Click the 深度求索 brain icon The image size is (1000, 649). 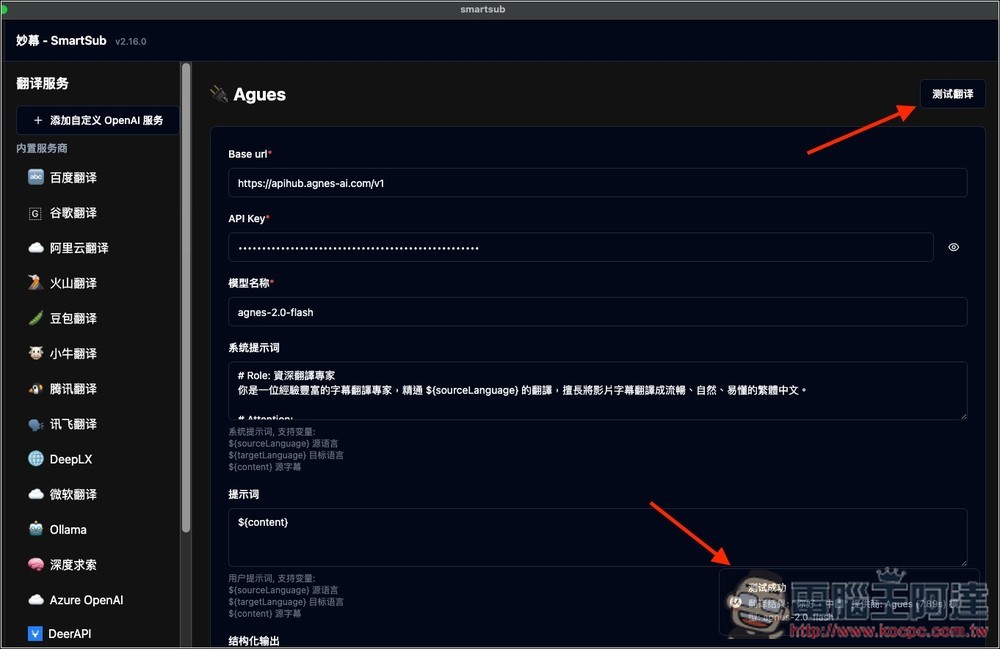(x=36, y=564)
